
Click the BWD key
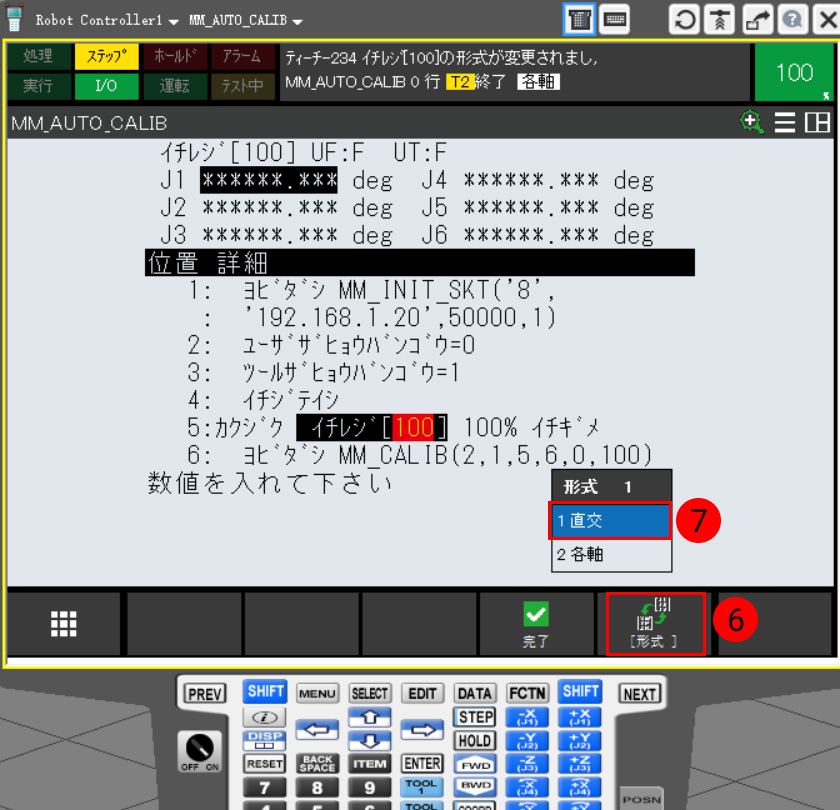(x=475, y=785)
